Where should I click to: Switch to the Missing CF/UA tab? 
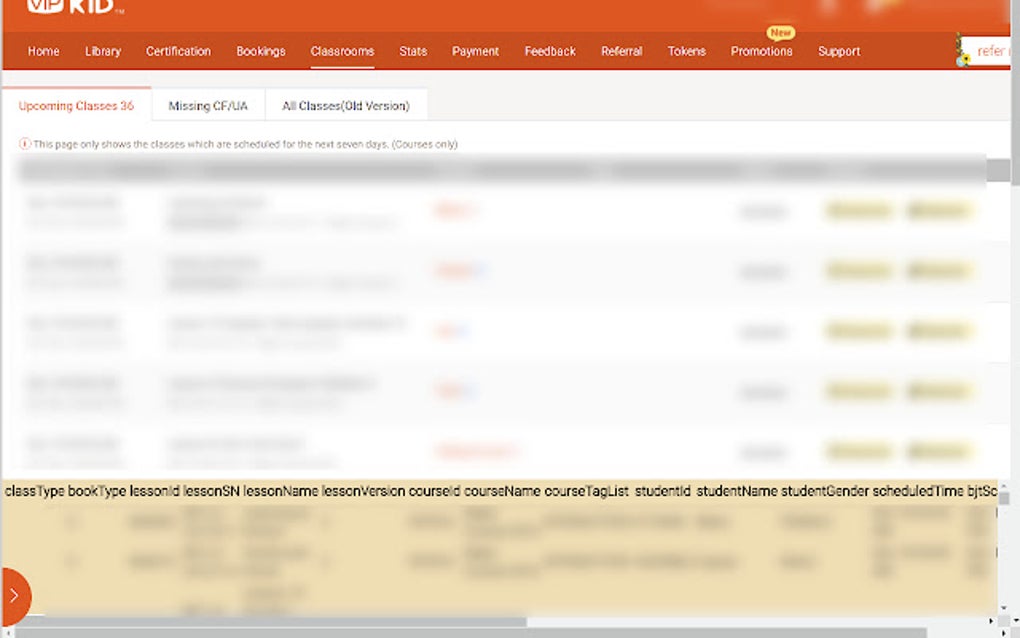click(207, 105)
